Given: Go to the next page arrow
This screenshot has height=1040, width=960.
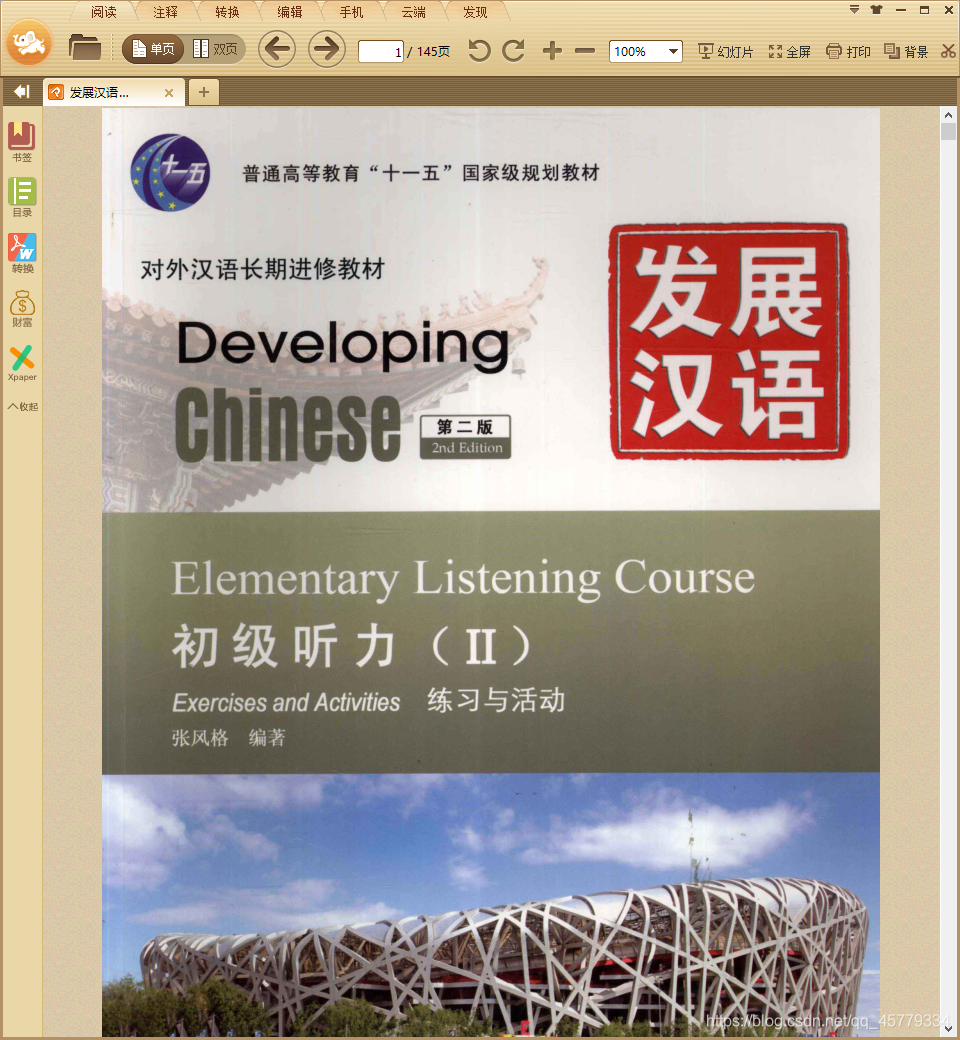Looking at the screenshot, I should (326, 49).
